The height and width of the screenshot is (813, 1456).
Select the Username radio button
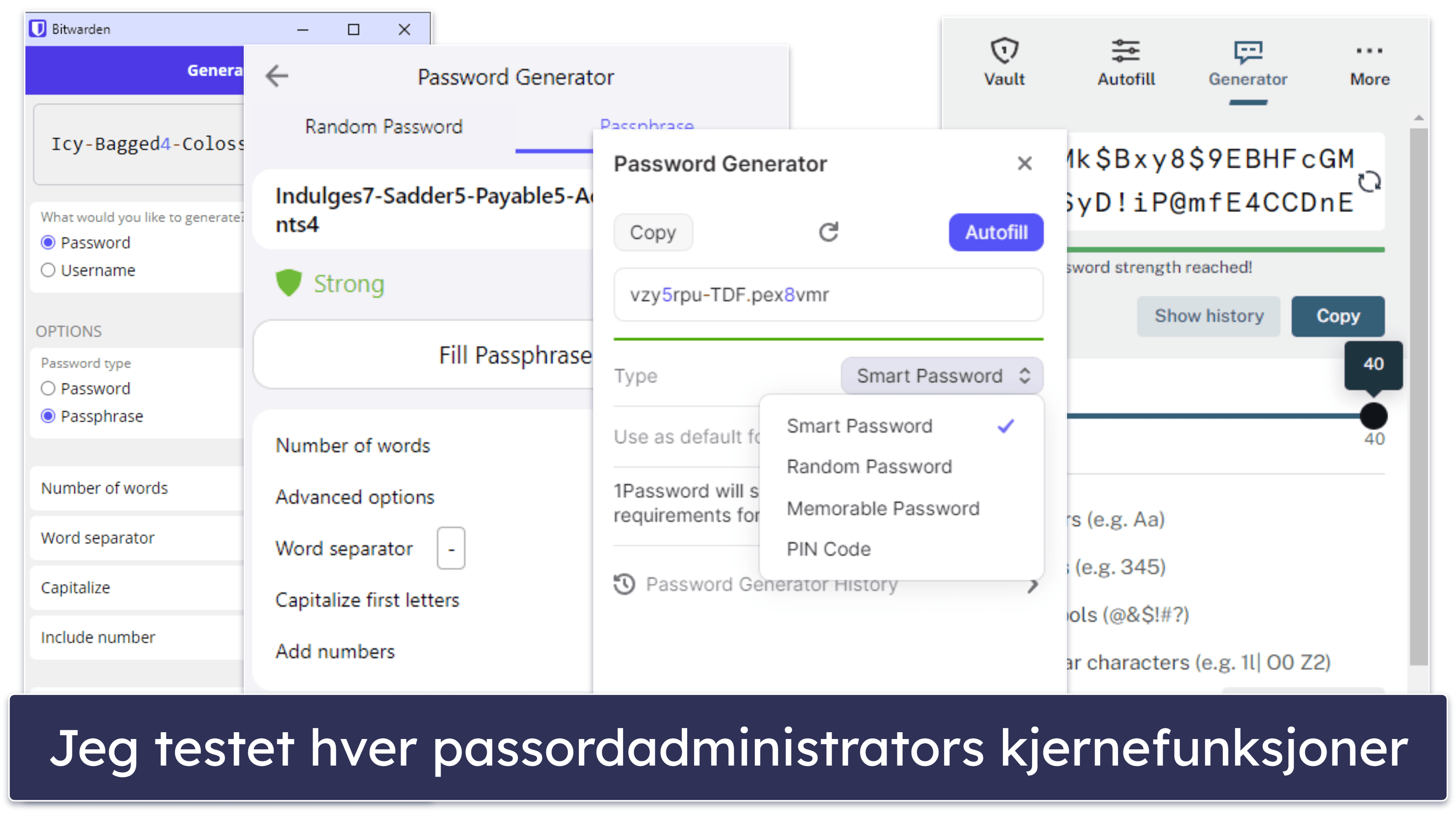click(48, 270)
